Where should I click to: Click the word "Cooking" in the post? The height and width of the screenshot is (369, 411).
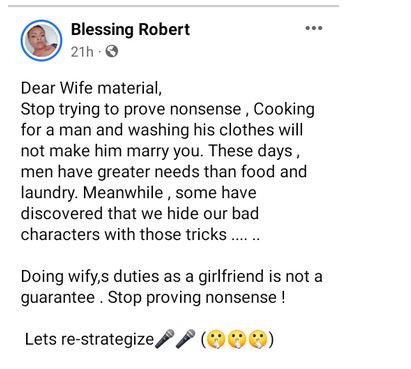pyautogui.click(x=284, y=109)
